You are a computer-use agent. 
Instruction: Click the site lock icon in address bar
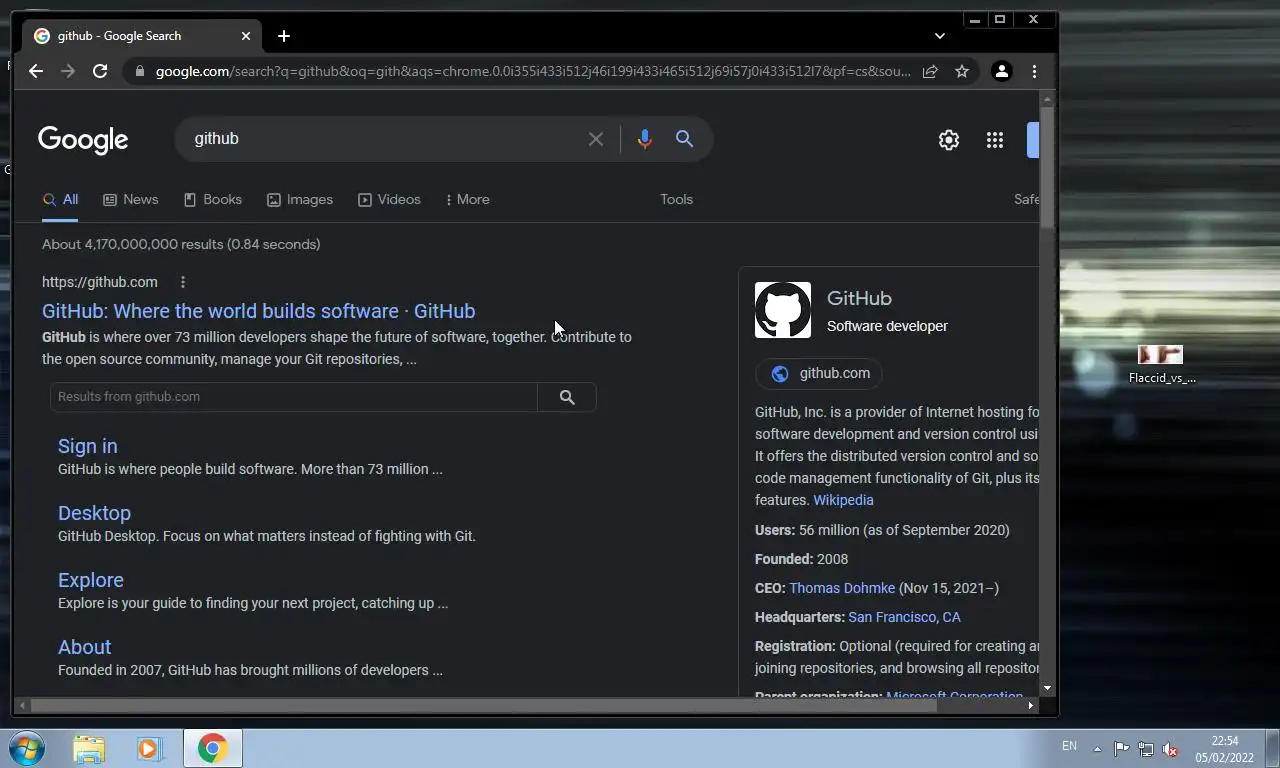[139, 71]
